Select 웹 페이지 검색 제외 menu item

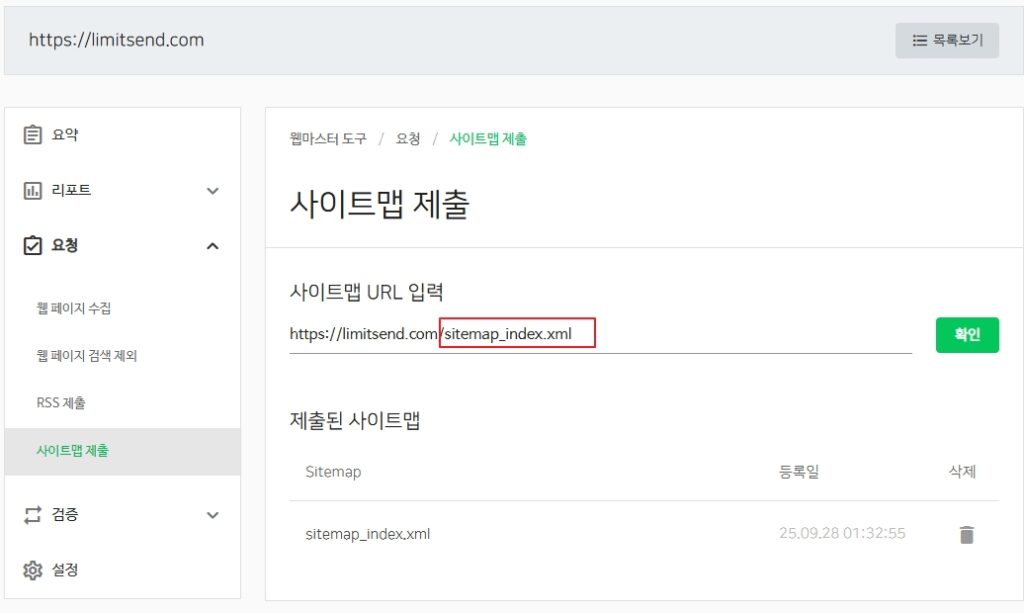pyautogui.click(x=86, y=355)
